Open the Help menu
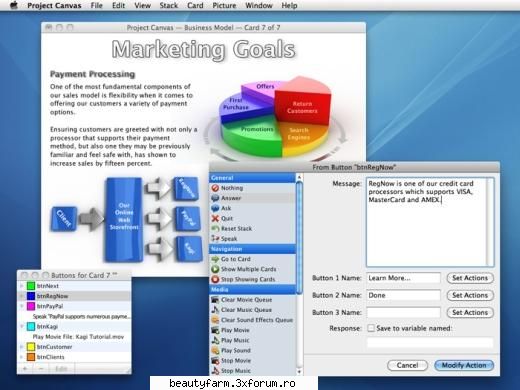 pos(289,6)
